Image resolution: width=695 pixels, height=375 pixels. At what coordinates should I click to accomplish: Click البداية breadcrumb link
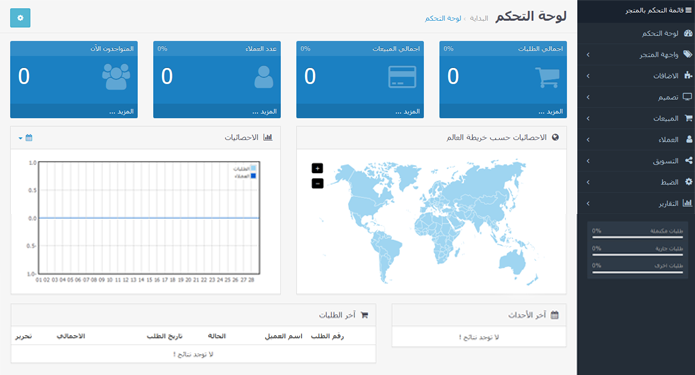479,18
